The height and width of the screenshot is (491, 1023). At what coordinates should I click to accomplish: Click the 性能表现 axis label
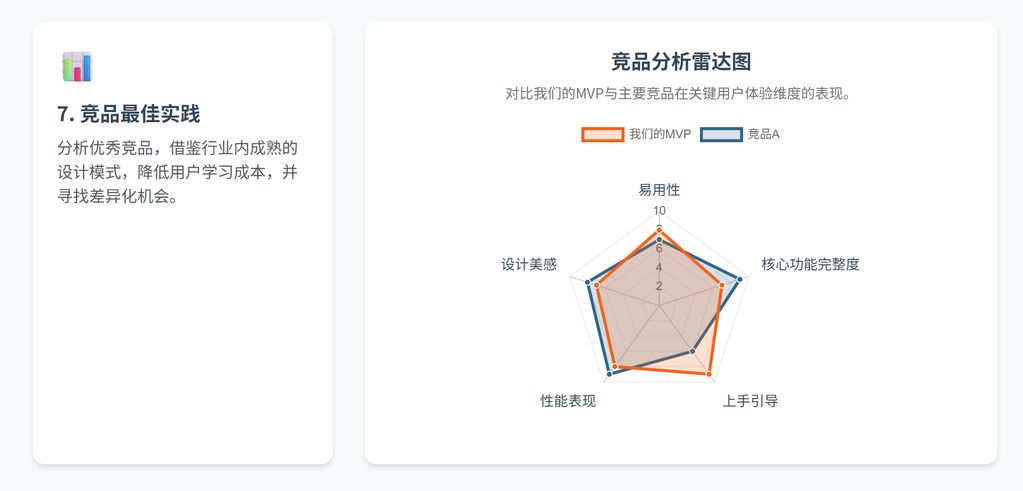point(568,400)
